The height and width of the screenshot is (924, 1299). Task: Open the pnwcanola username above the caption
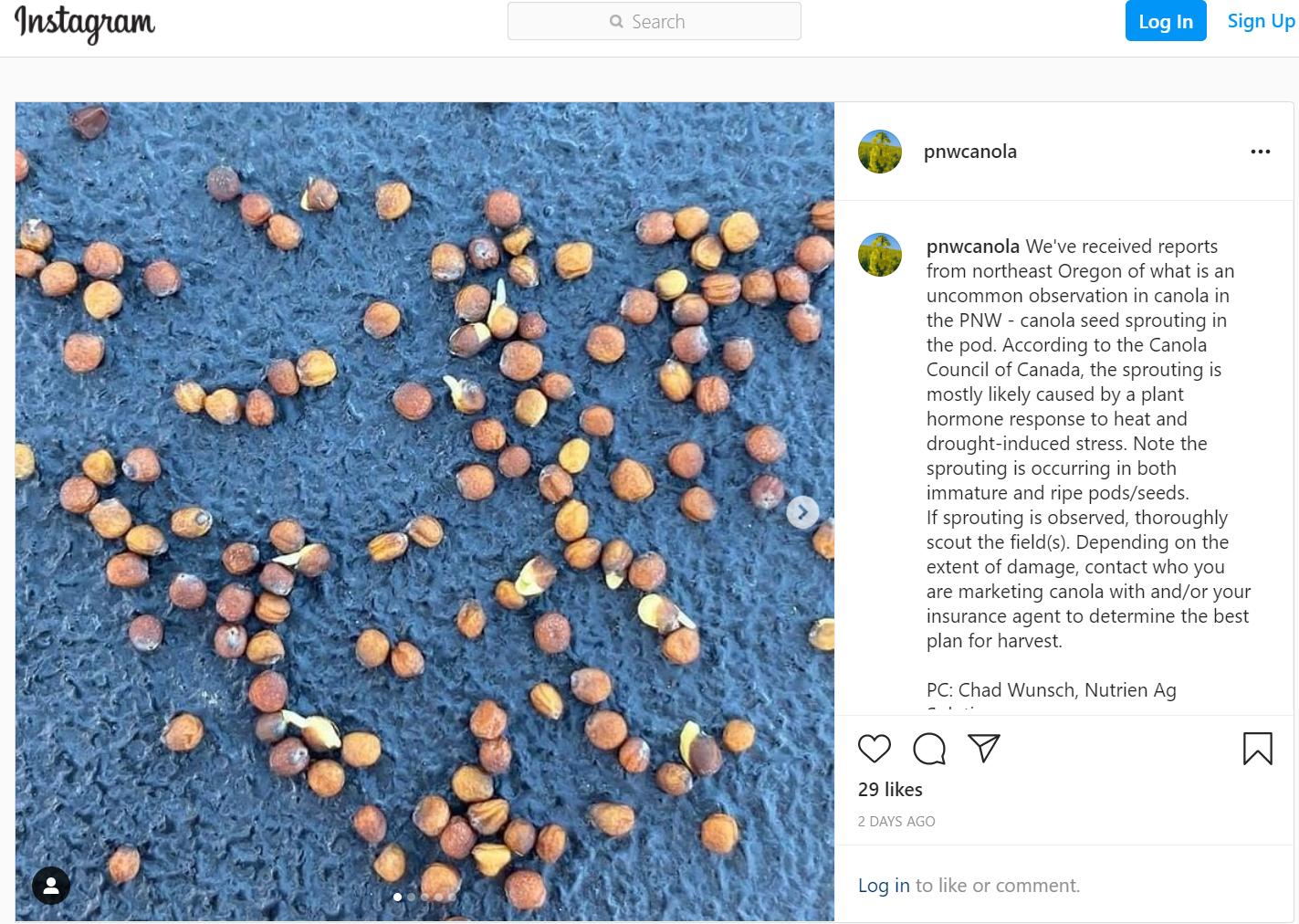[970, 151]
